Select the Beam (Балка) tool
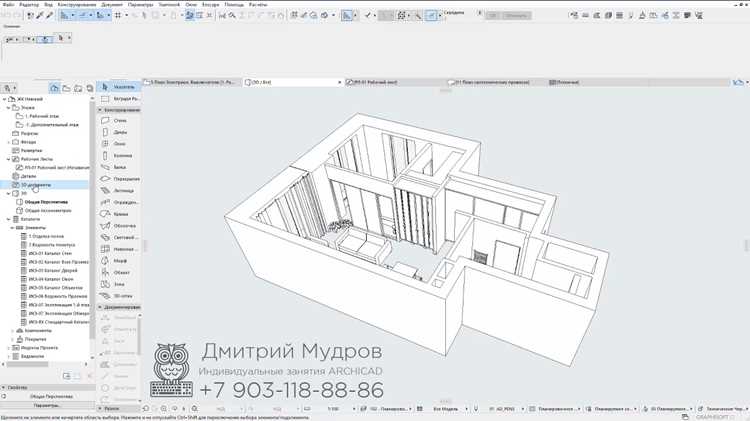Image resolution: width=750 pixels, height=421 pixels. [x=119, y=167]
